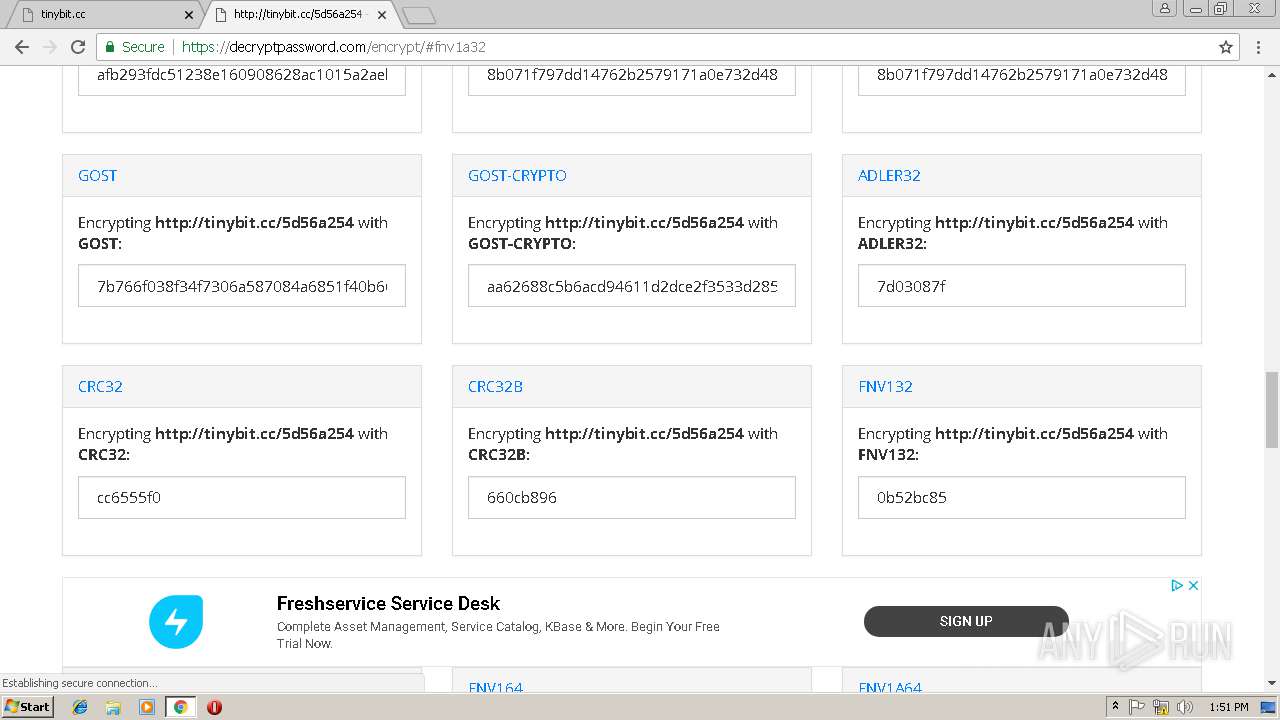Click the address bar URL
The width and height of the screenshot is (1280, 720).
click(x=334, y=47)
